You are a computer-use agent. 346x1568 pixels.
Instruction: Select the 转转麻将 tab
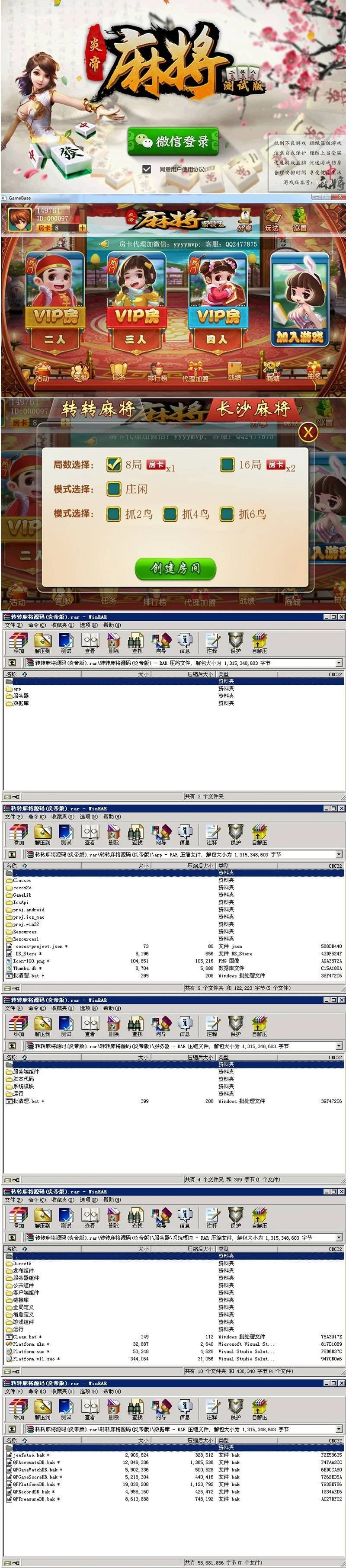click(x=97, y=409)
